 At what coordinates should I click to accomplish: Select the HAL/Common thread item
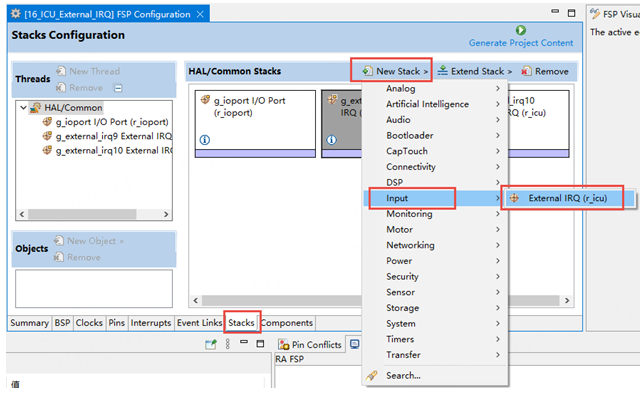coord(73,108)
